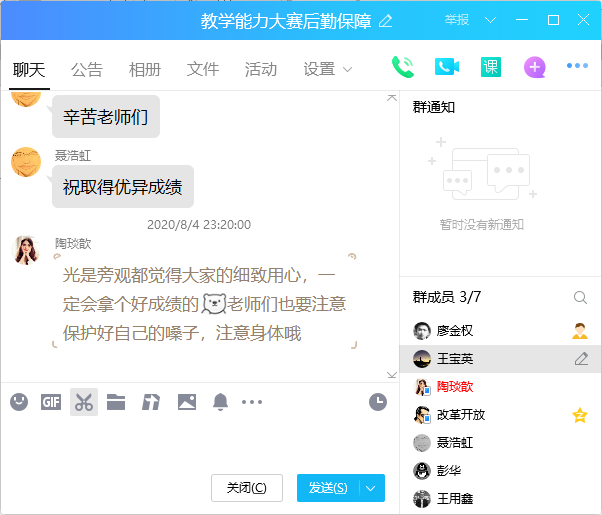The width and height of the screenshot is (602, 515).
Task: Start a group video call
Action: coord(446,67)
